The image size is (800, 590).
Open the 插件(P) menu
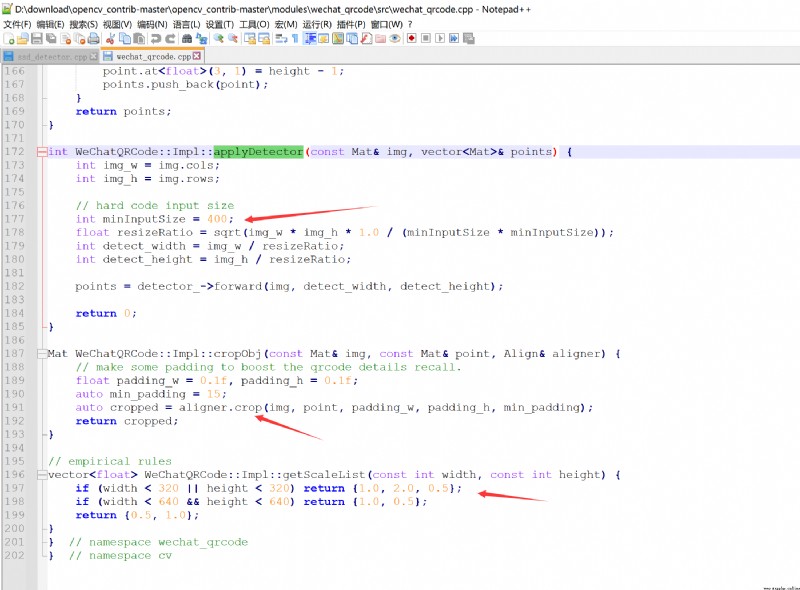click(351, 24)
